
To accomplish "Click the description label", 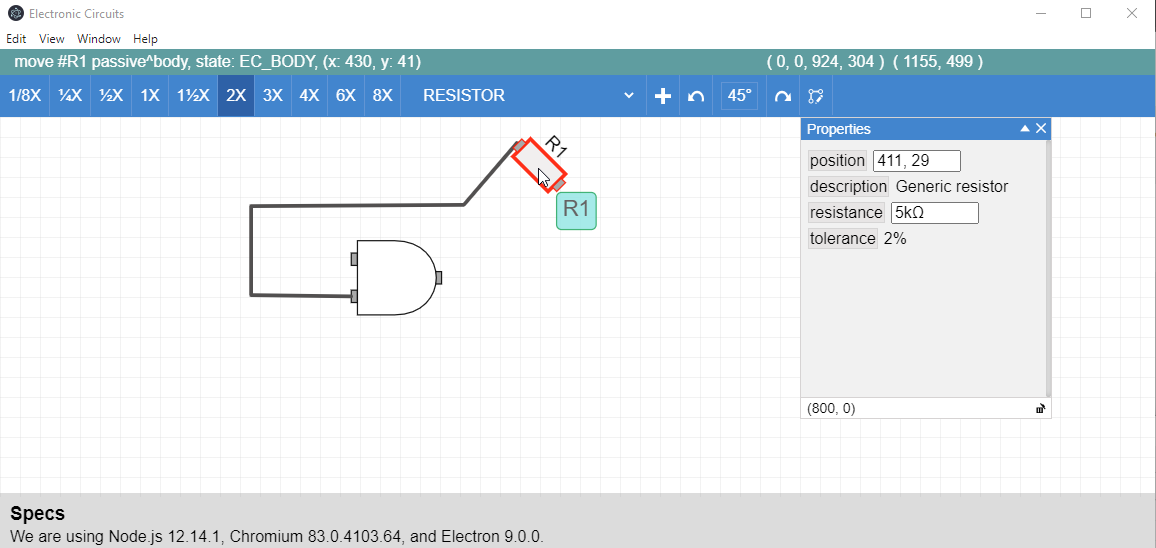I will pyautogui.click(x=849, y=187).
